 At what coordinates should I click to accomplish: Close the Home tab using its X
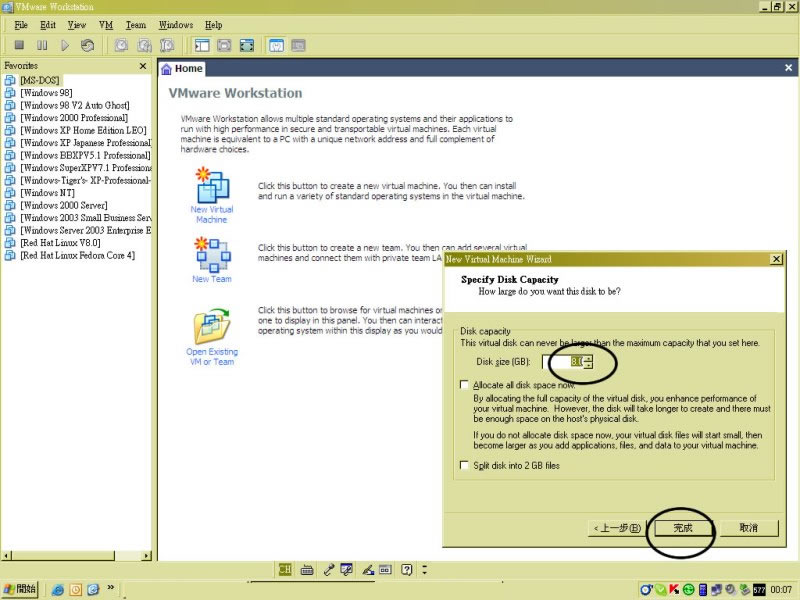[788, 68]
